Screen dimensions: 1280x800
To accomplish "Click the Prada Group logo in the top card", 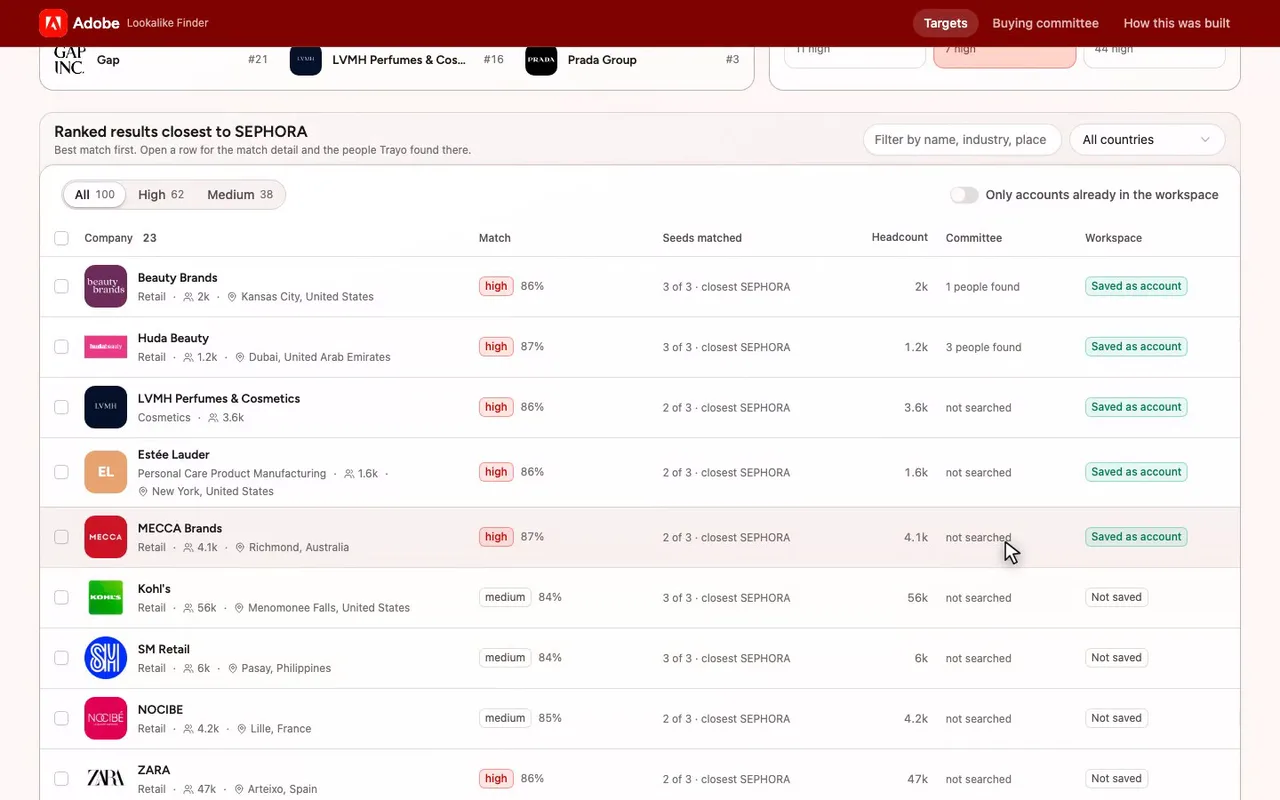I will 541,60.
